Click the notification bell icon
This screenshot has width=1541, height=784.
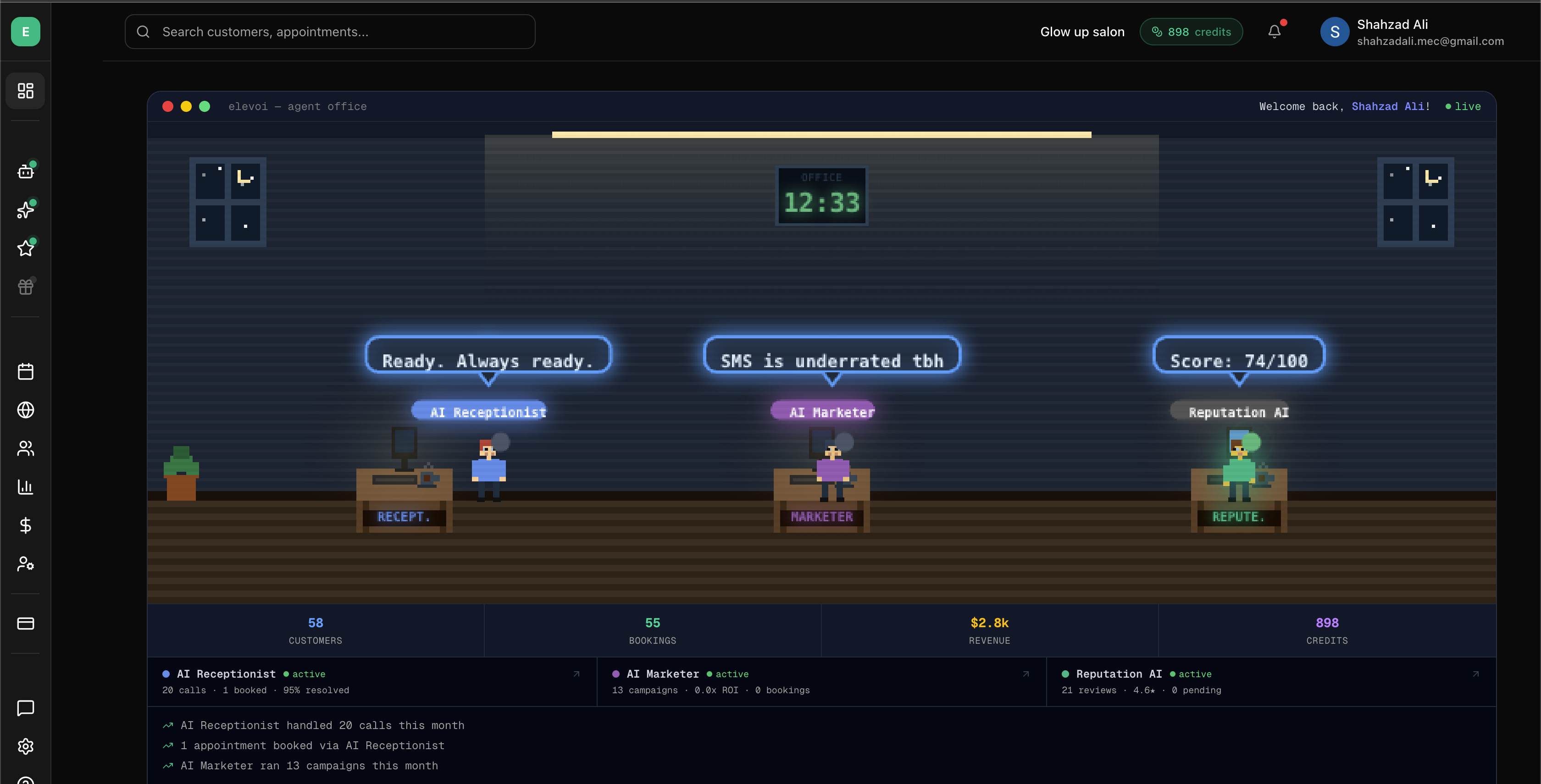1274,32
